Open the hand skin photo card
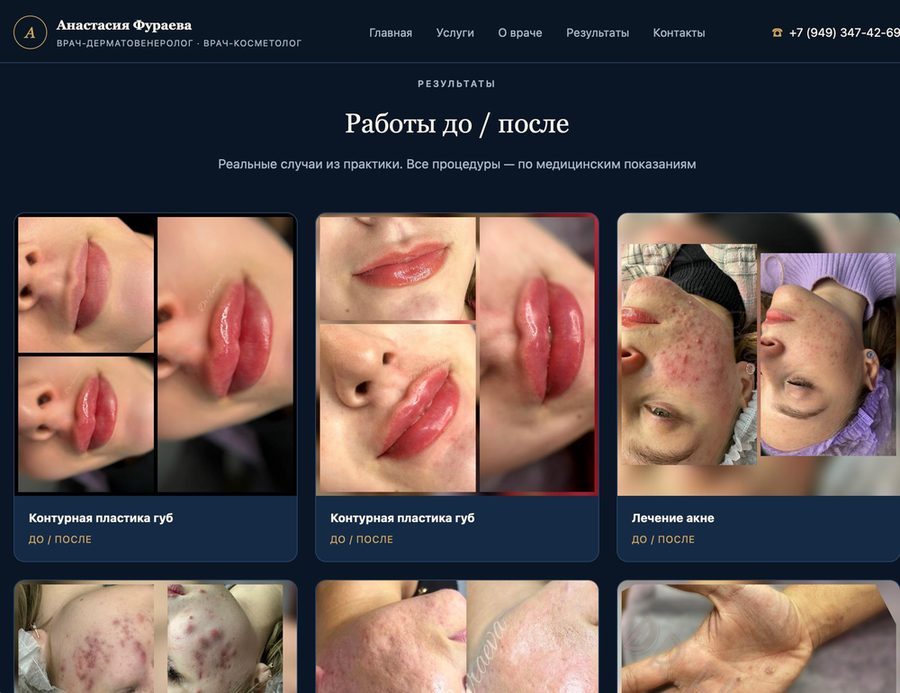The height and width of the screenshot is (693, 900). tap(758, 637)
